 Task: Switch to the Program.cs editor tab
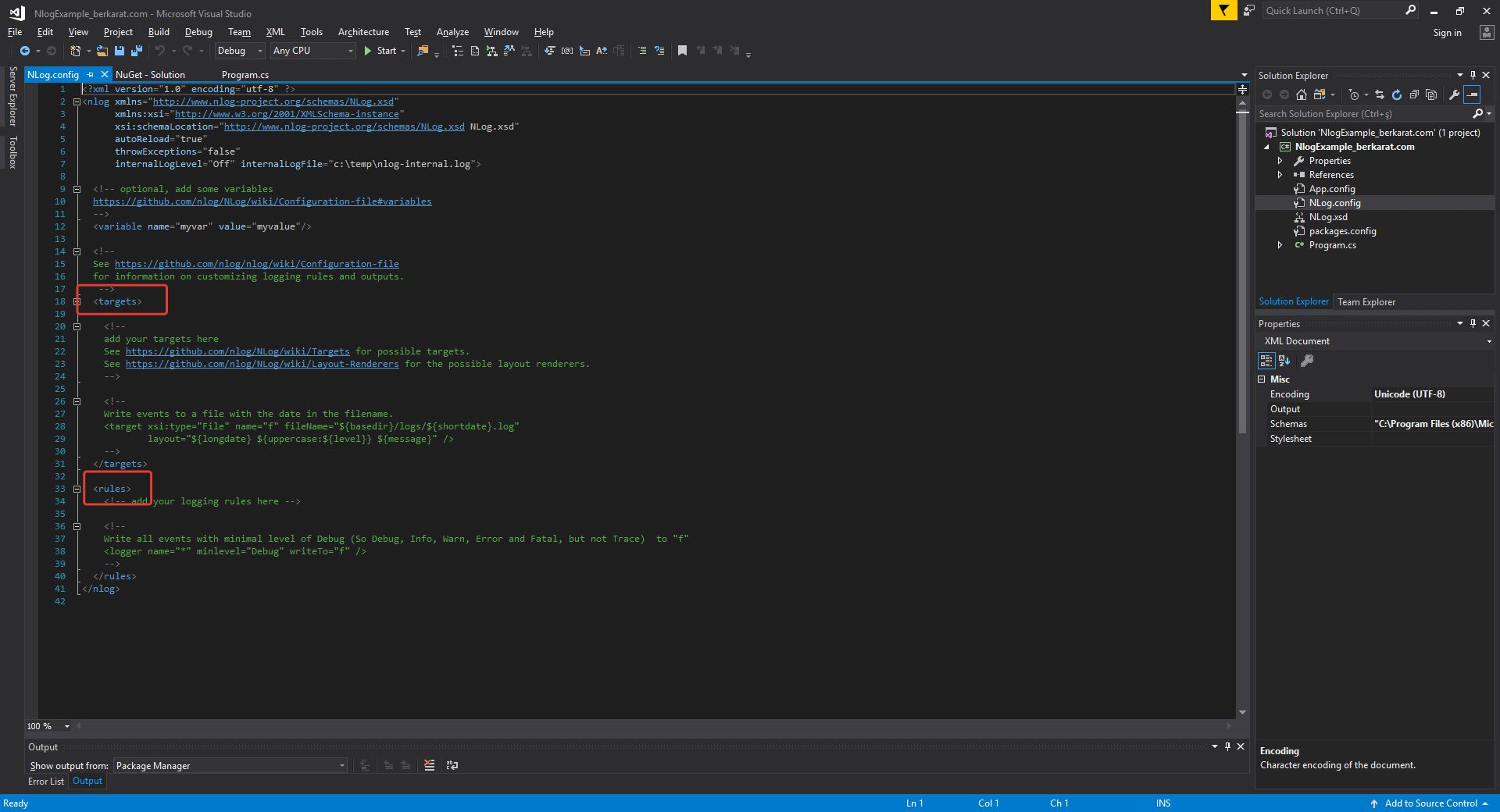tap(245, 75)
